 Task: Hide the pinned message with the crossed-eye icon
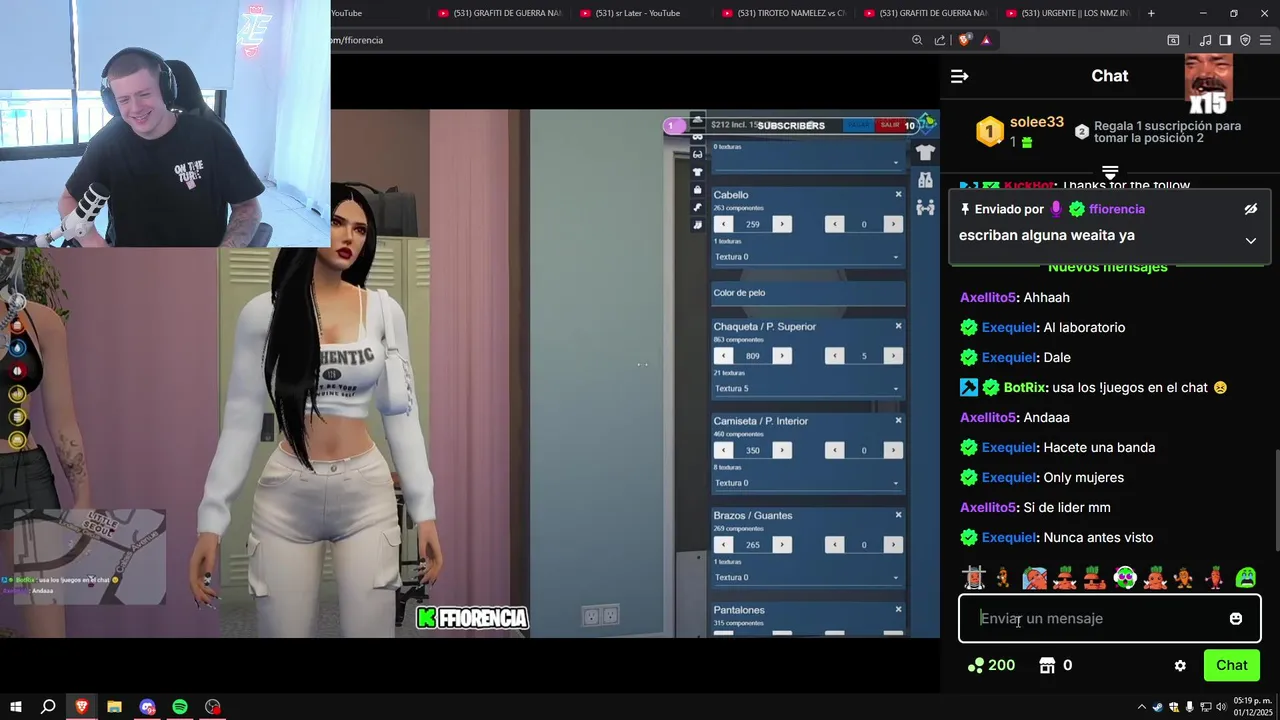[x=1250, y=209]
